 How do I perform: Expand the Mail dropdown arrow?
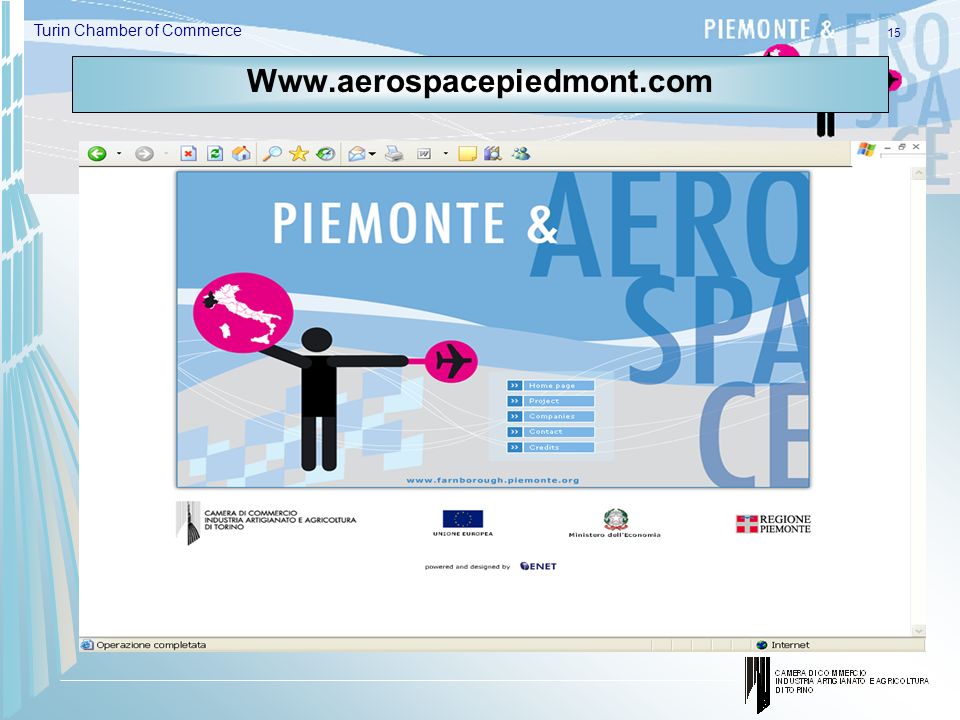click(372, 154)
